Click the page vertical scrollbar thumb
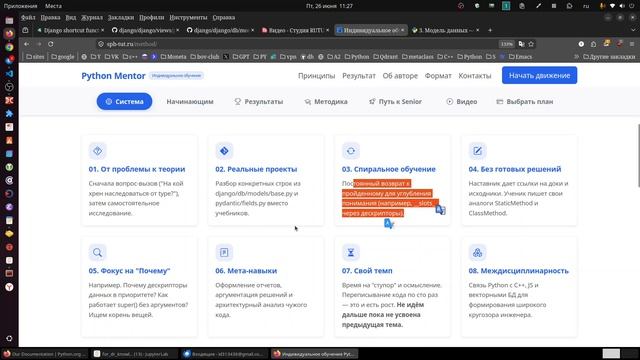The image size is (640, 360). tap(638, 155)
